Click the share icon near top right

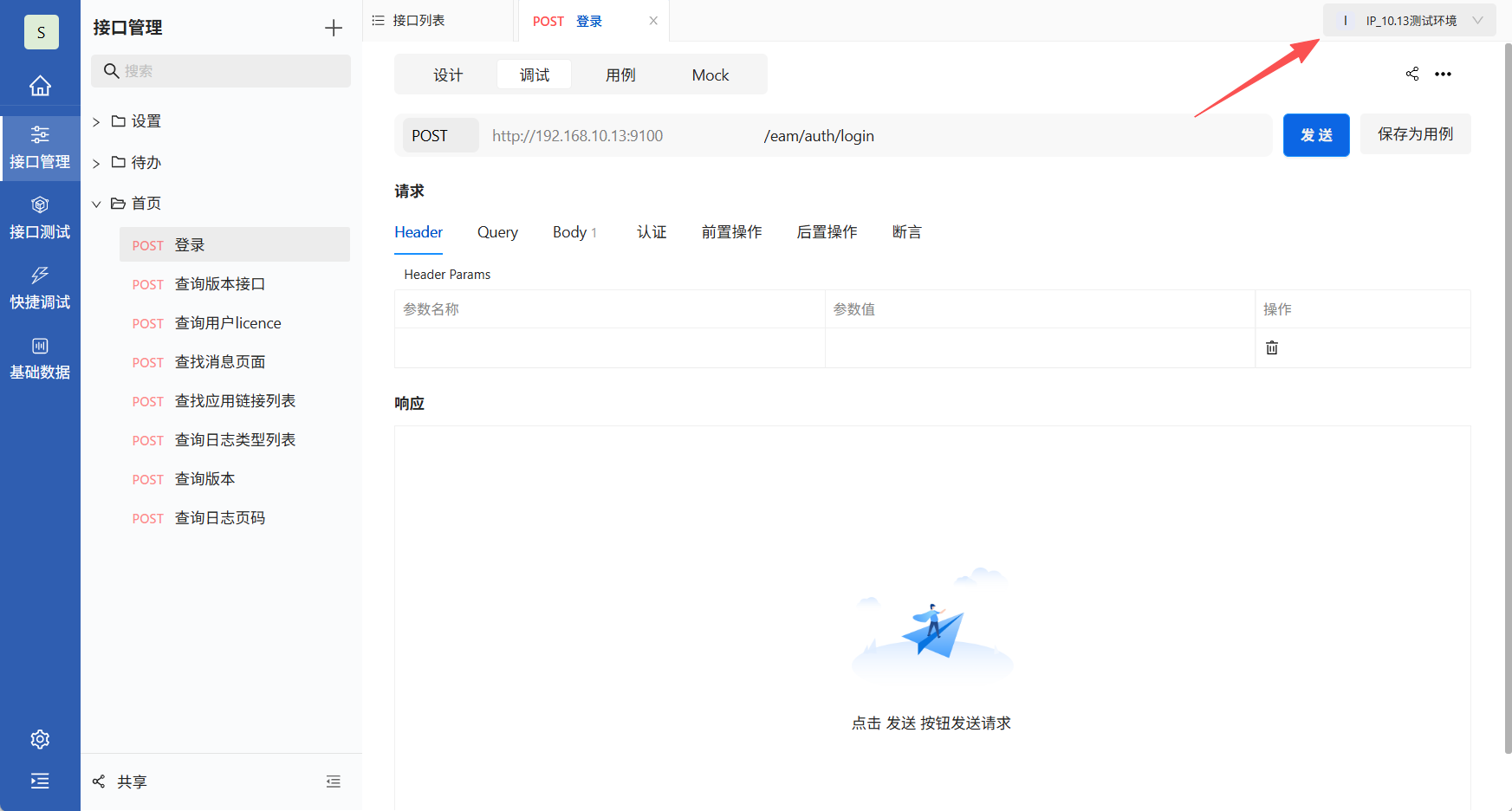pyautogui.click(x=1411, y=74)
